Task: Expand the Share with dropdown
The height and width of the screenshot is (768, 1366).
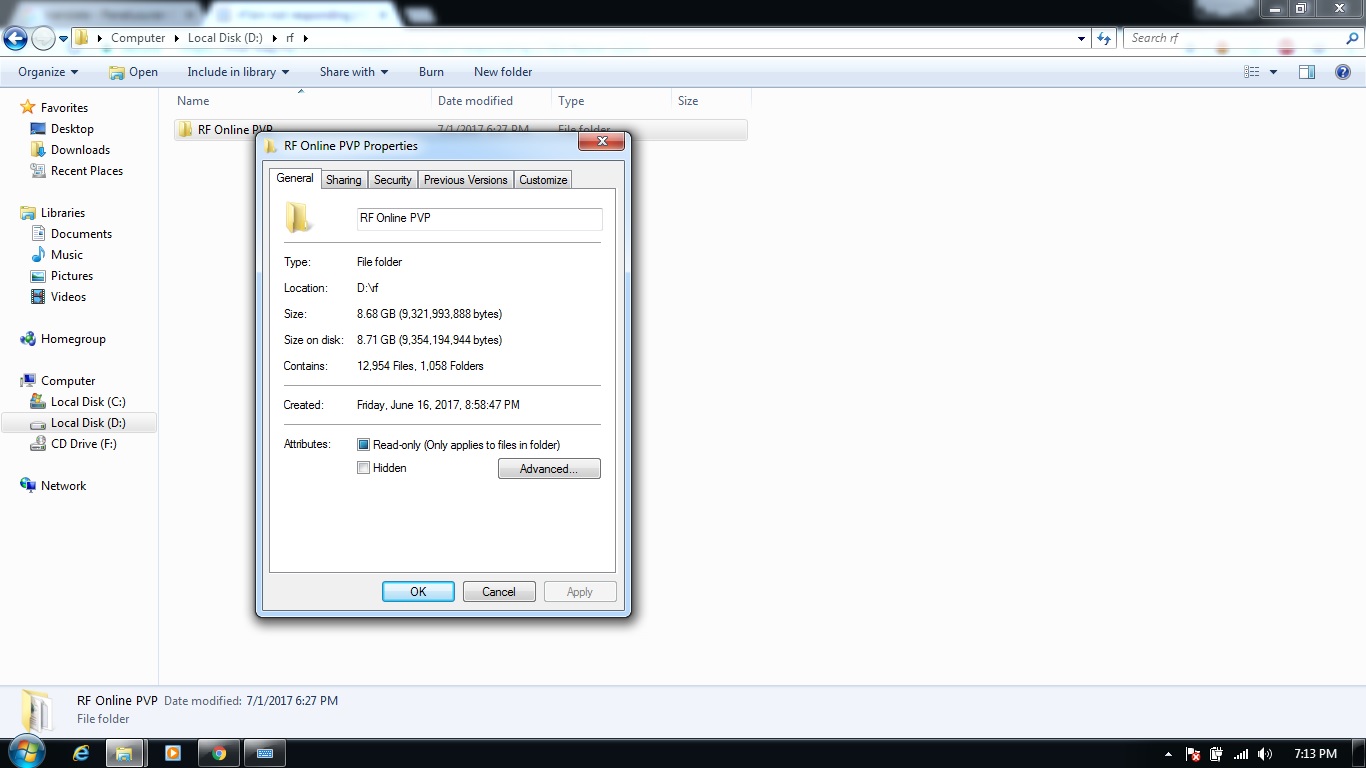Action: click(x=353, y=72)
